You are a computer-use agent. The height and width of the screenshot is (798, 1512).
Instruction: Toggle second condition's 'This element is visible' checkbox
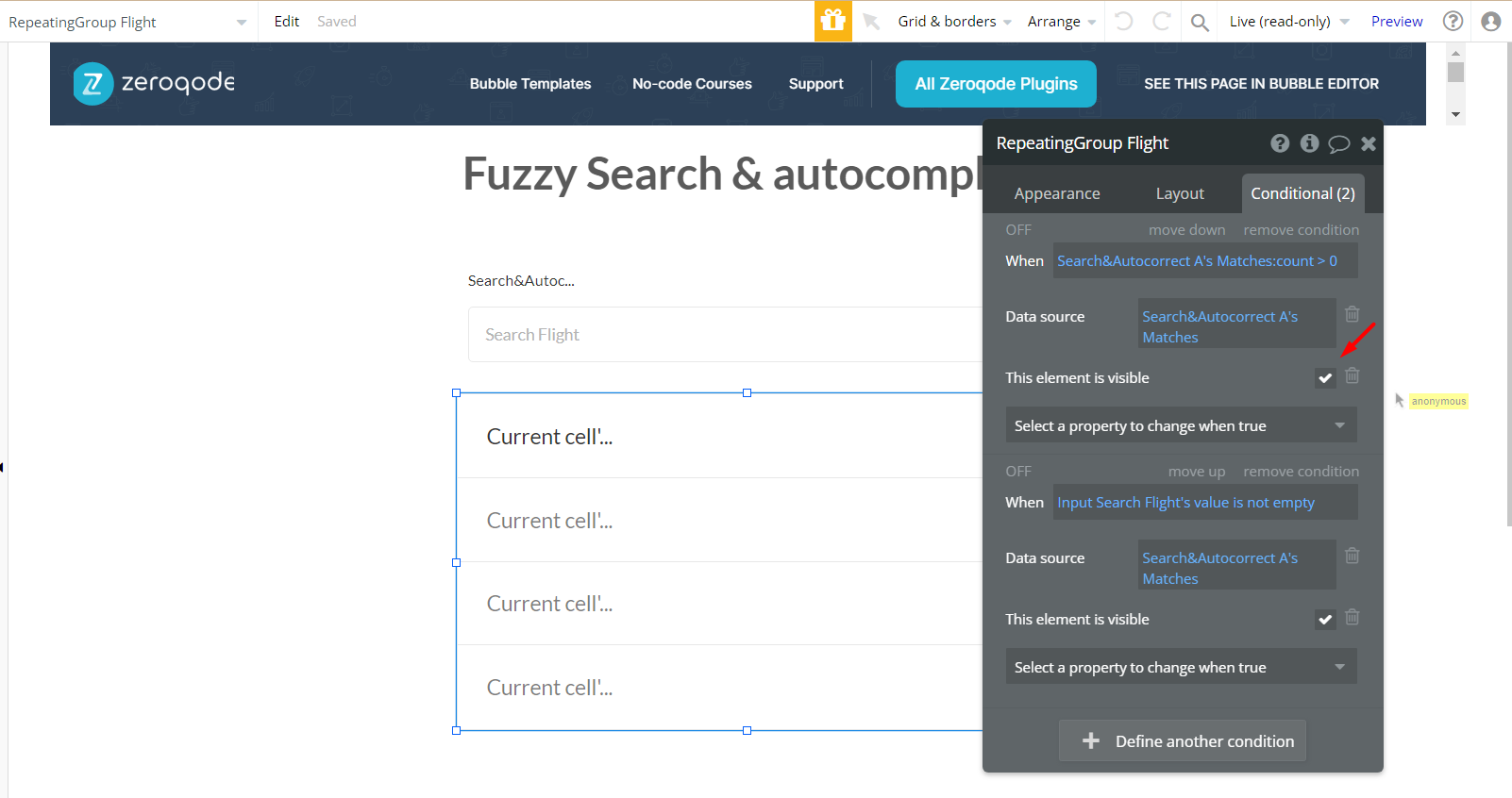[1325, 620]
